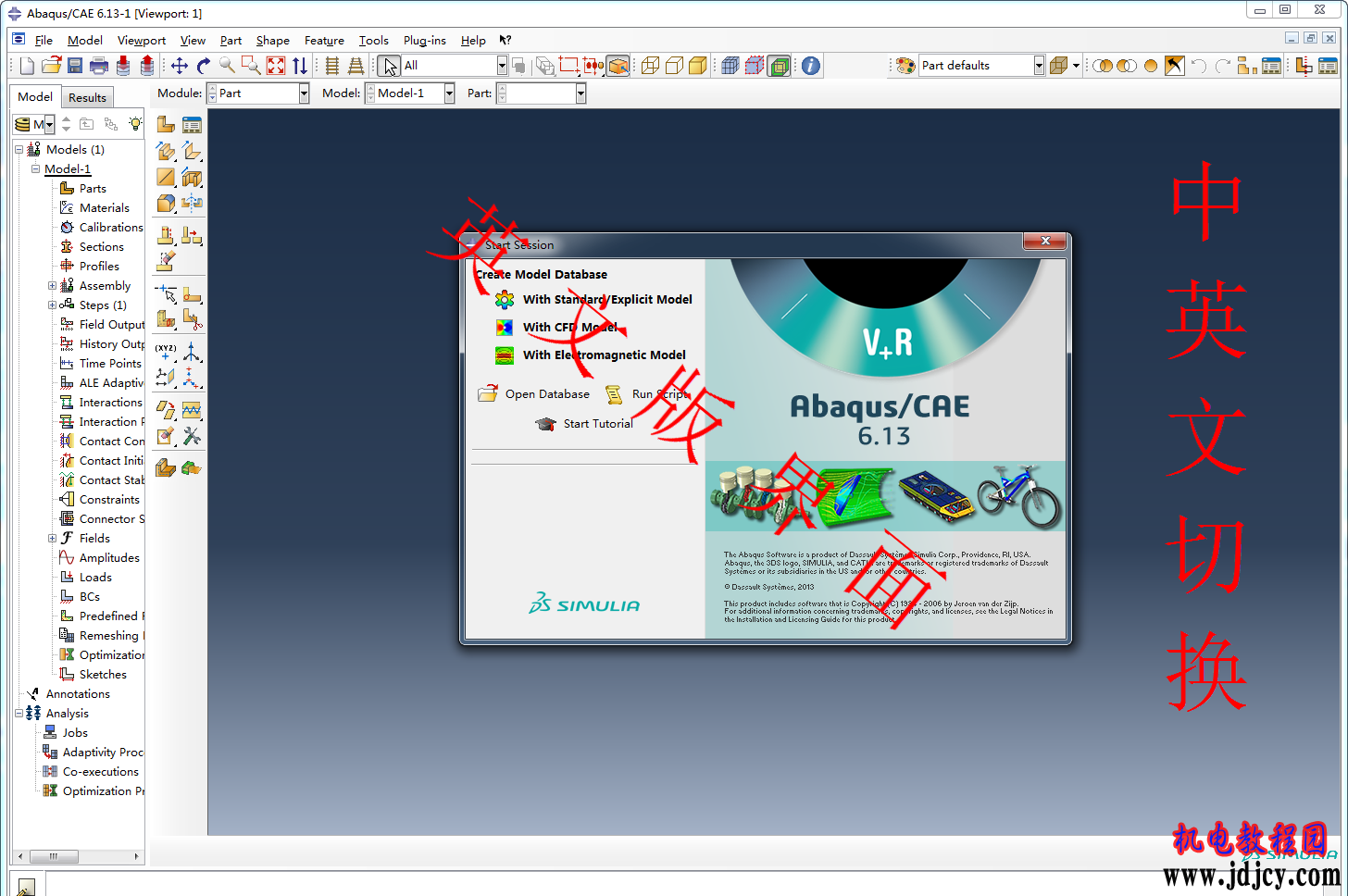Click the Print icon in the toolbar

(99, 66)
